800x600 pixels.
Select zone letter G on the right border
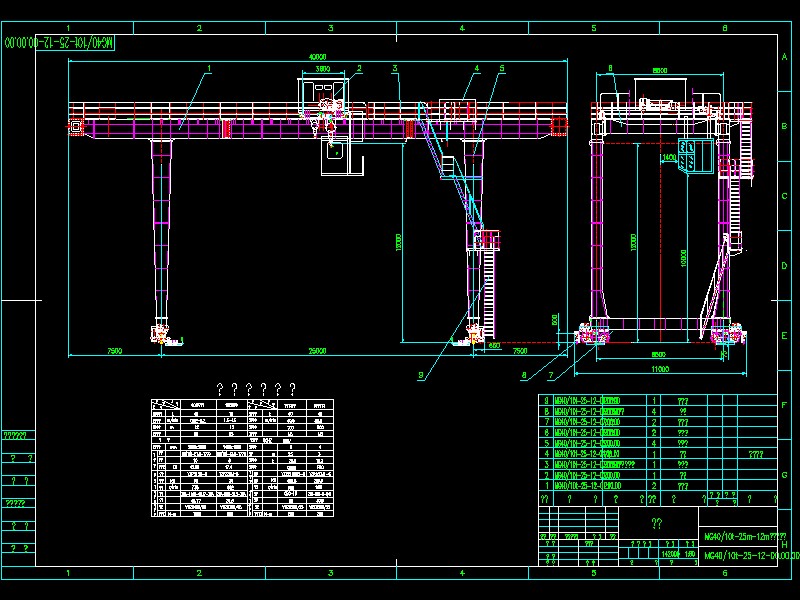click(x=784, y=474)
